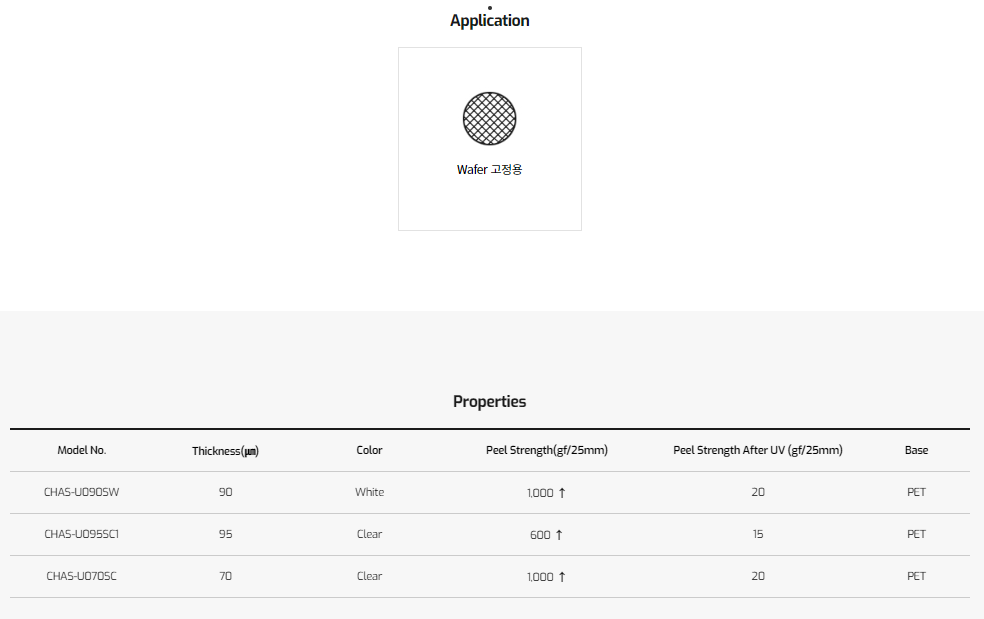
Task: Click the Thickness(㎛) column header
Action: [x=225, y=451]
